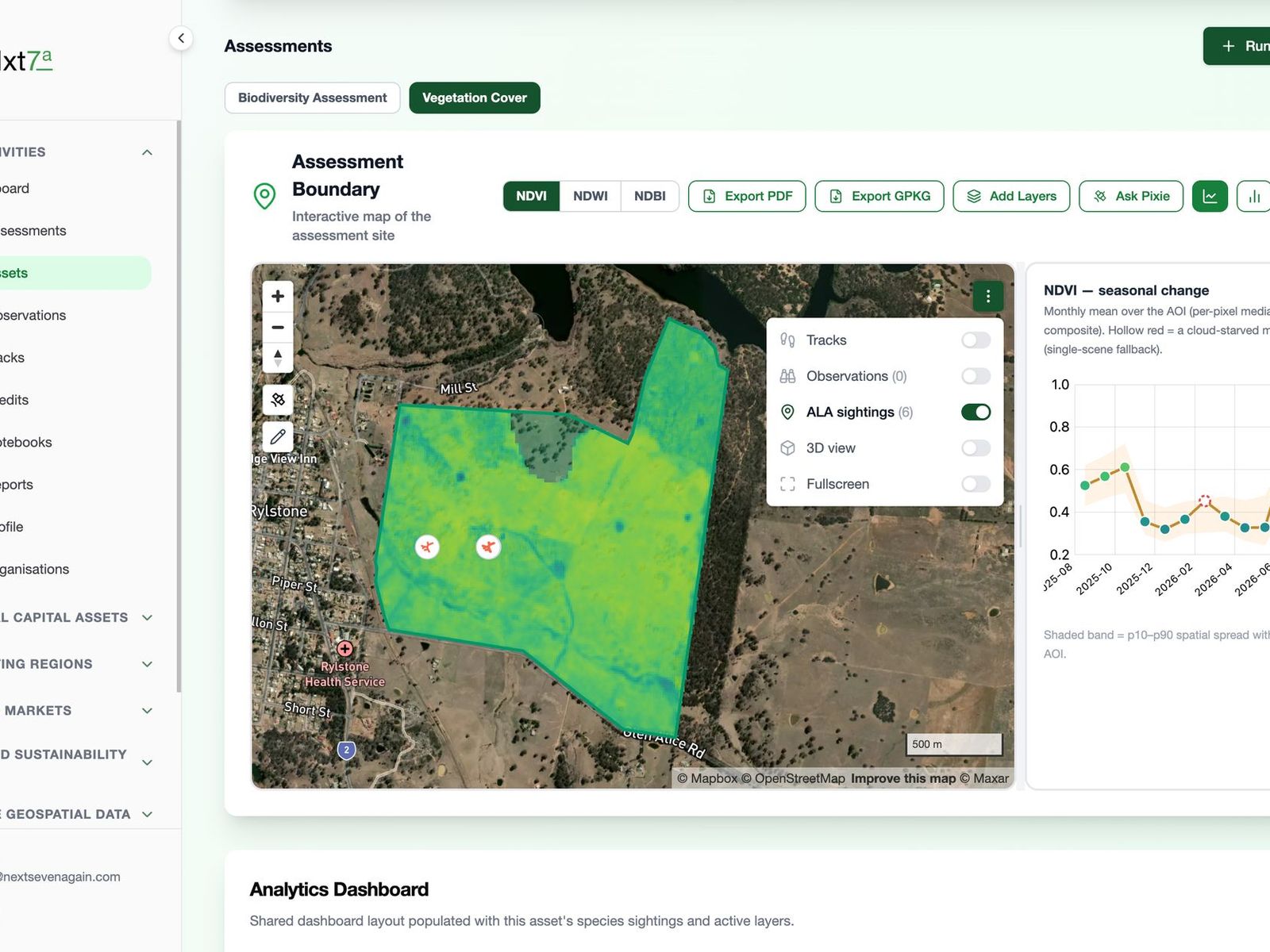Click the 500 m map scale bar
The height and width of the screenshot is (952, 1270).
click(x=954, y=744)
